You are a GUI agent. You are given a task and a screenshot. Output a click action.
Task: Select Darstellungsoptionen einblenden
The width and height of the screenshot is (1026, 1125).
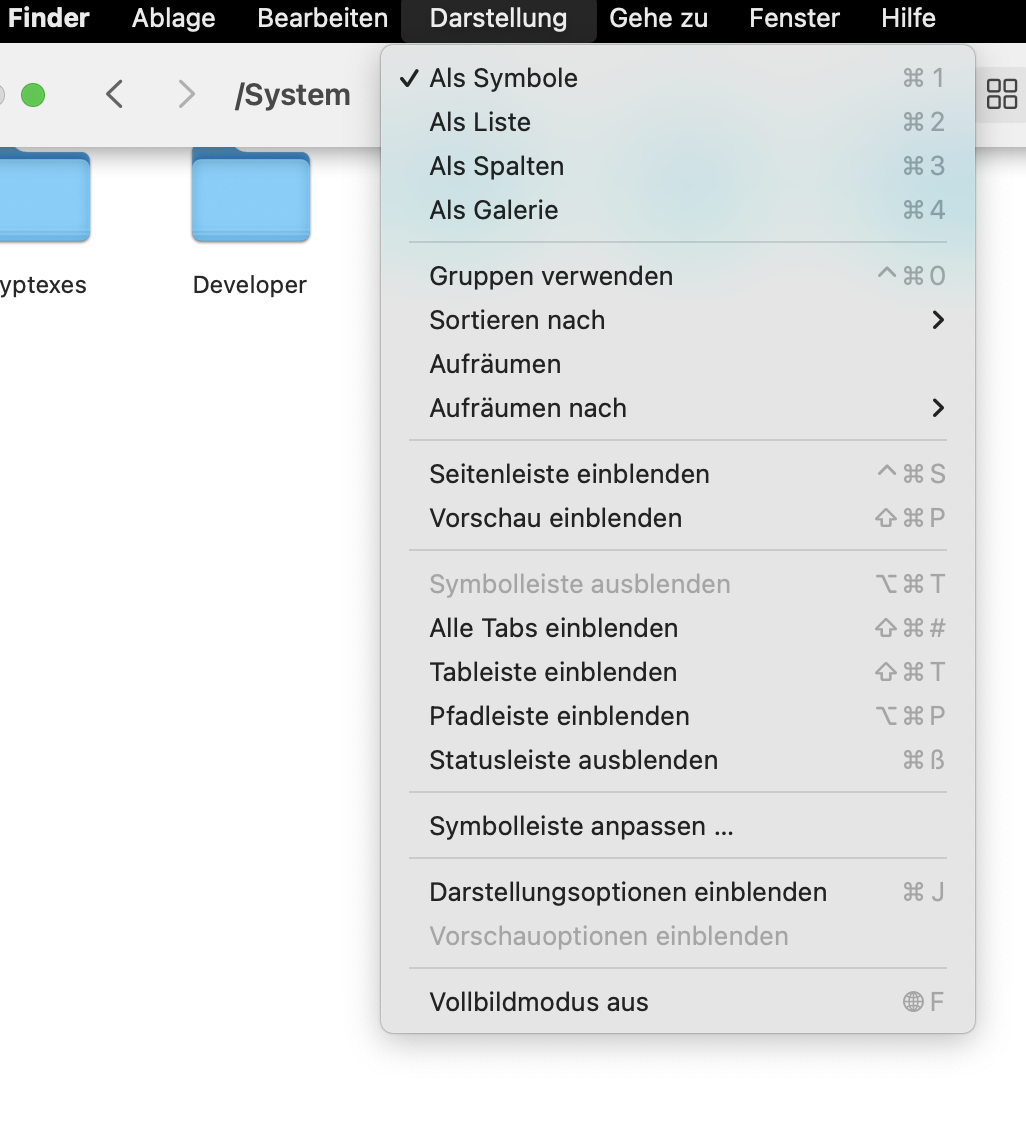[628, 892]
